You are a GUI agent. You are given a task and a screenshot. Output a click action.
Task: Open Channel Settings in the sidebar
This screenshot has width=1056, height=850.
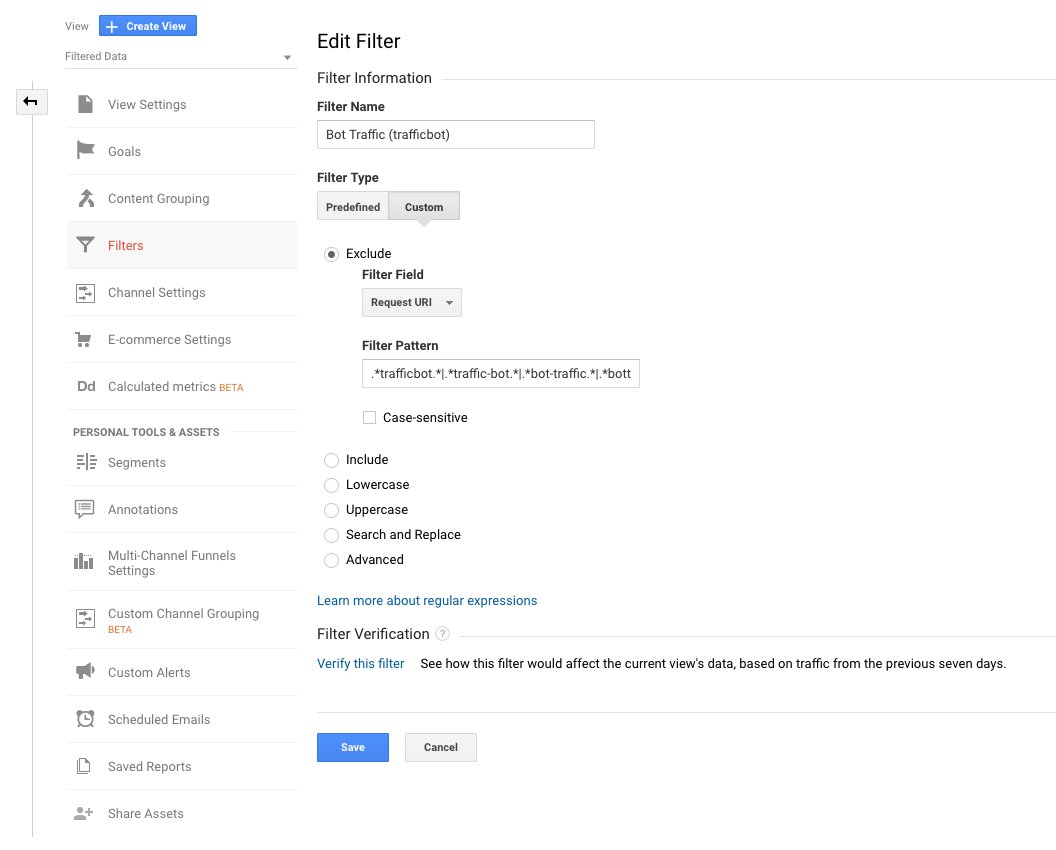pyautogui.click(x=182, y=292)
